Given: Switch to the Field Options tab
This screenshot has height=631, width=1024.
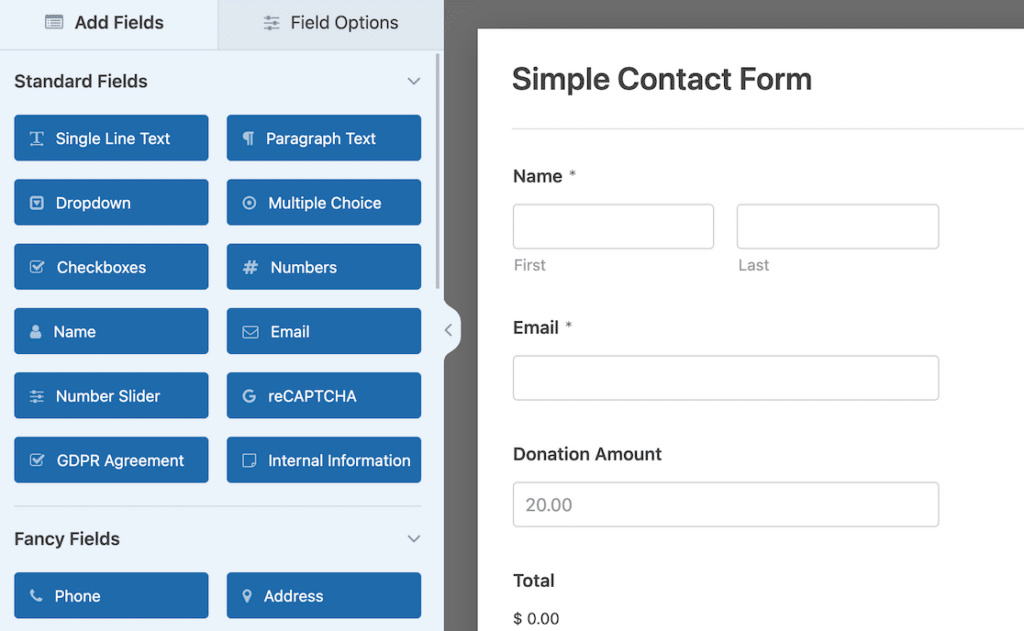Looking at the screenshot, I should point(330,22).
